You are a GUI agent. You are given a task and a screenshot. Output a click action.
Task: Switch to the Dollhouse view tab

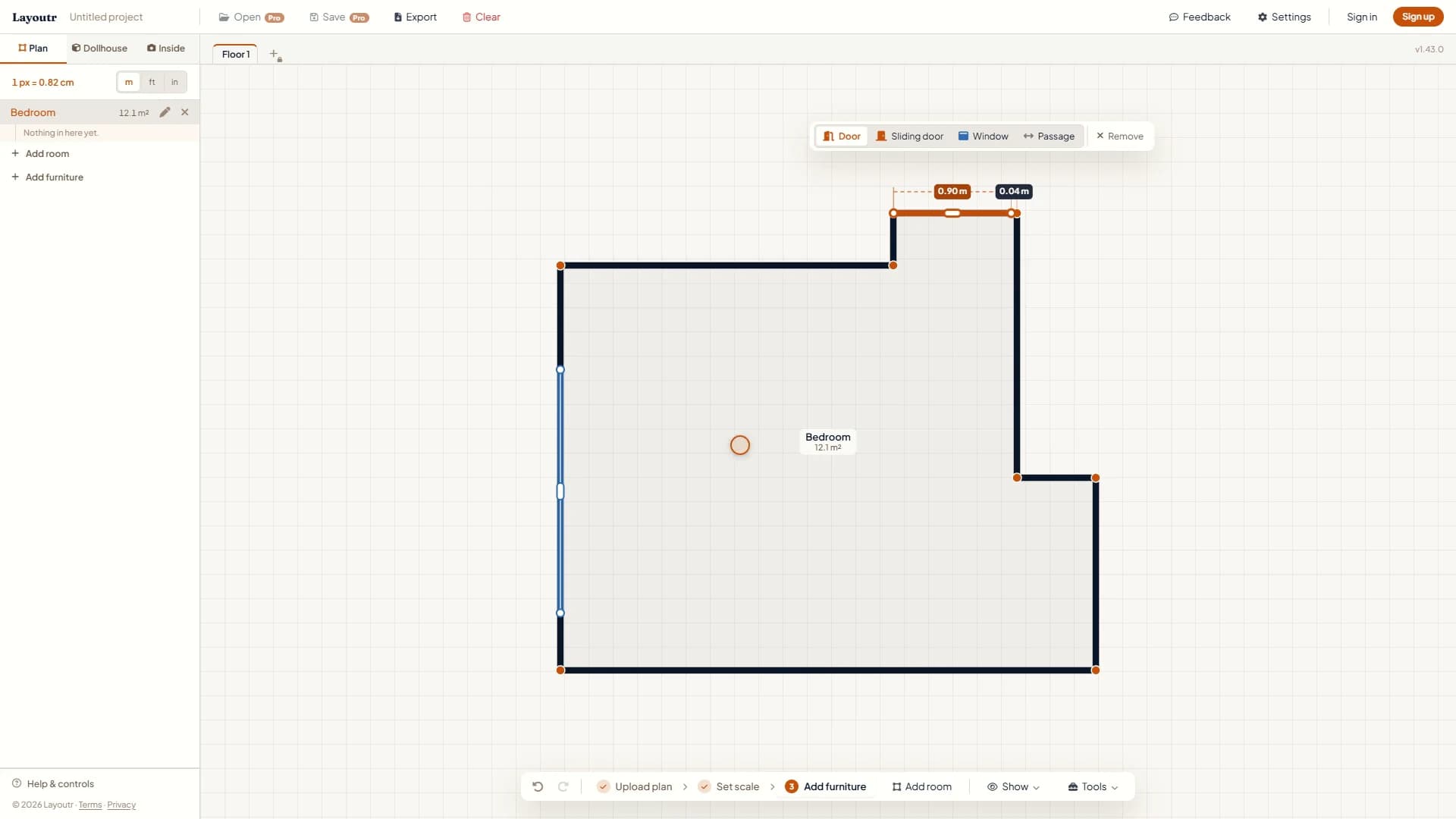pos(99,48)
